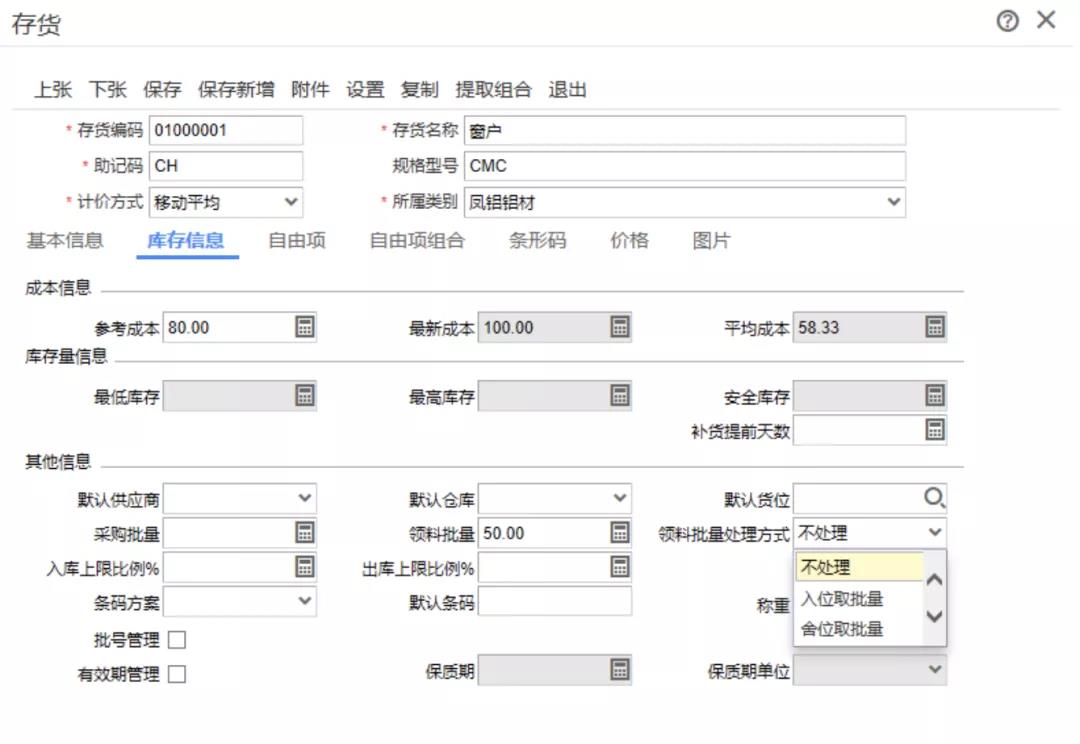Enable the 批号管理 checkbox
The width and height of the screenshot is (1080, 744).
pos(177,640)
